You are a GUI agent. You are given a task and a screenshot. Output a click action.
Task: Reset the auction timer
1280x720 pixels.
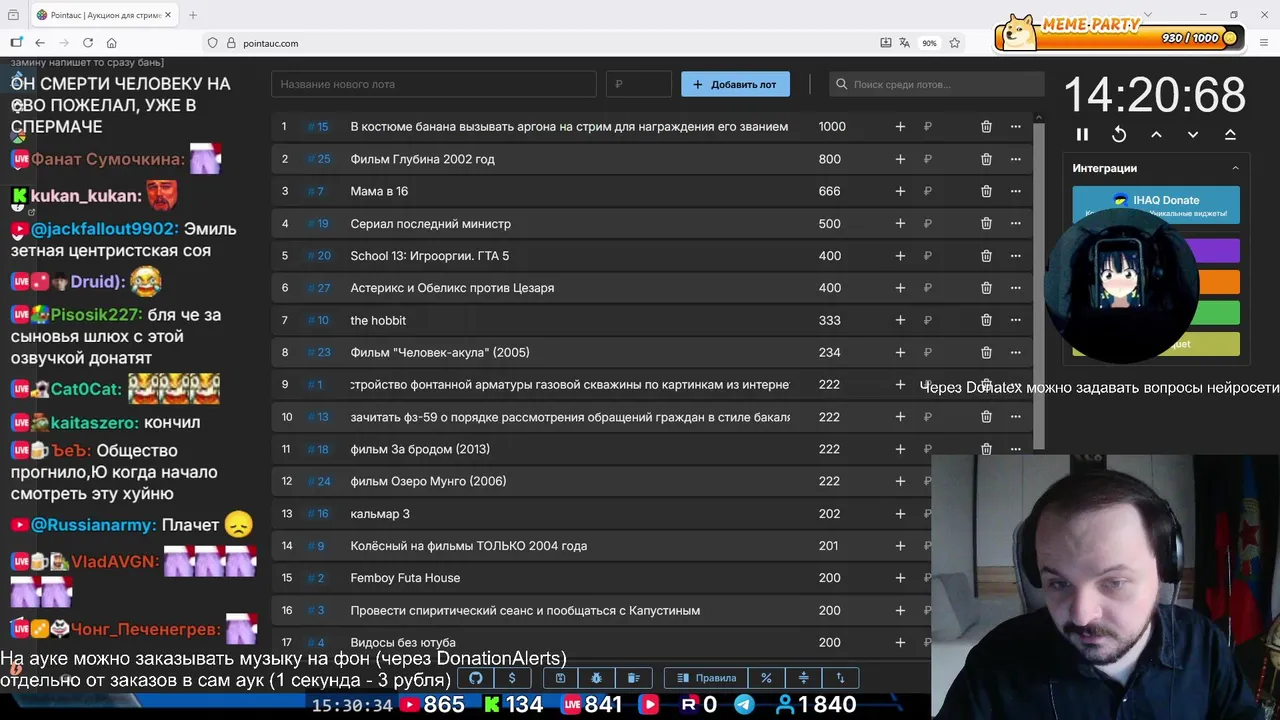(x=1119, y=134)
